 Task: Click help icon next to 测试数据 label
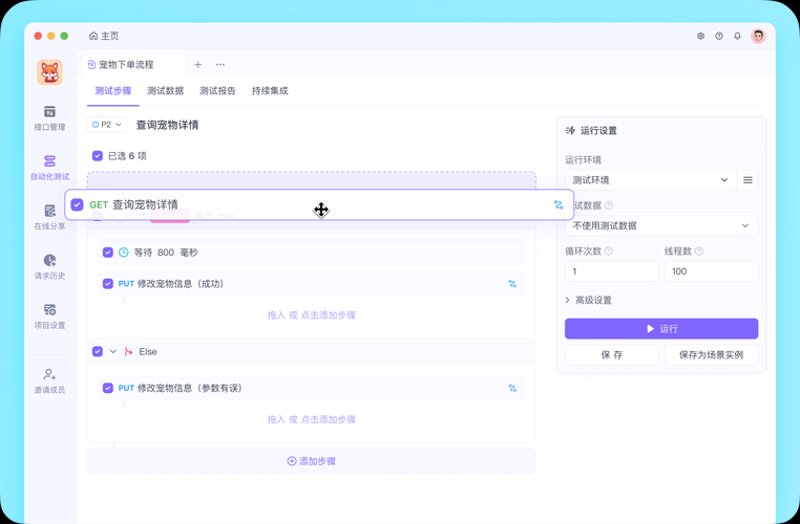coord(609,205)
